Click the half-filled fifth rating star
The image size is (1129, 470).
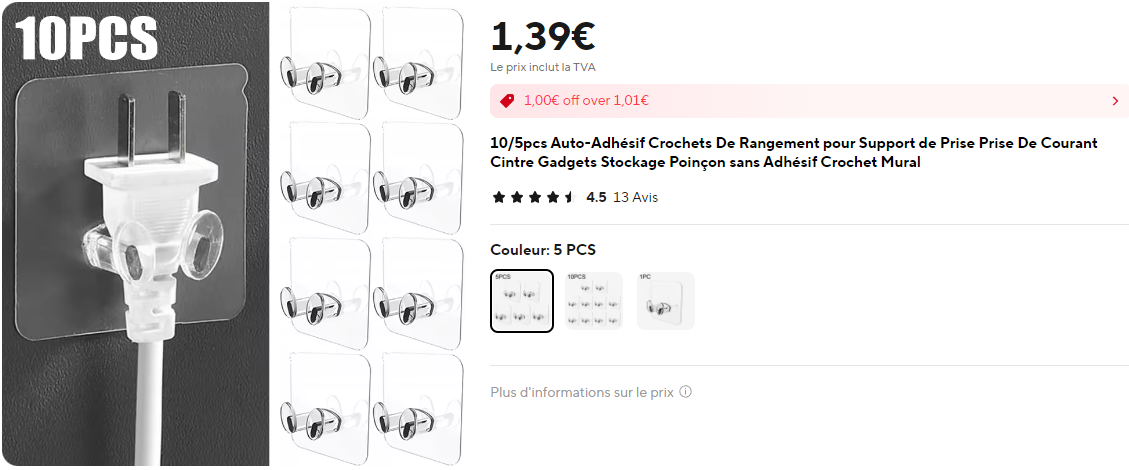point(570,197)
